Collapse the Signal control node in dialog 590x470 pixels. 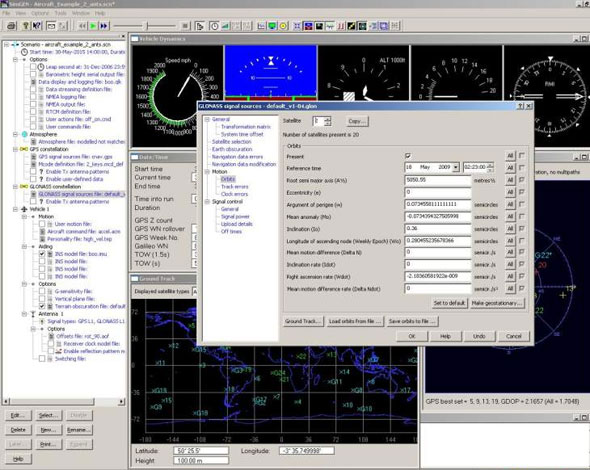(207, 202)
